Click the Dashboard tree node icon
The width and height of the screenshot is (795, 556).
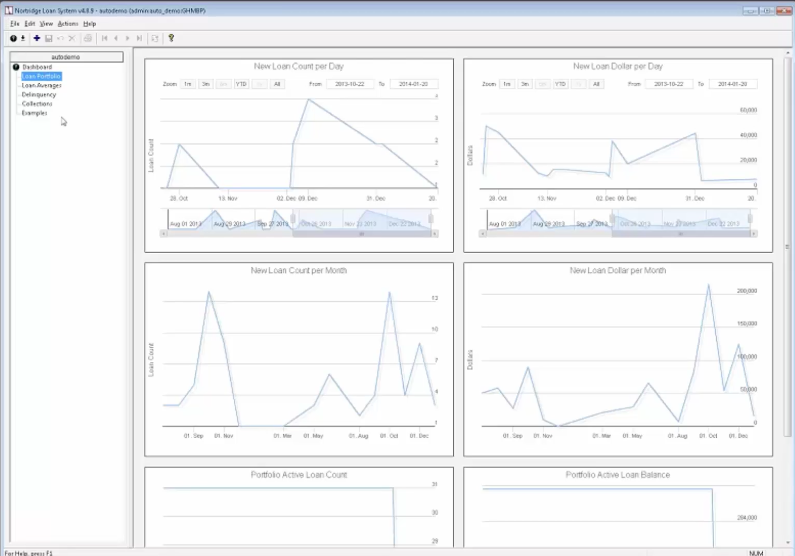pyautogui.click(x=16, y=67)
